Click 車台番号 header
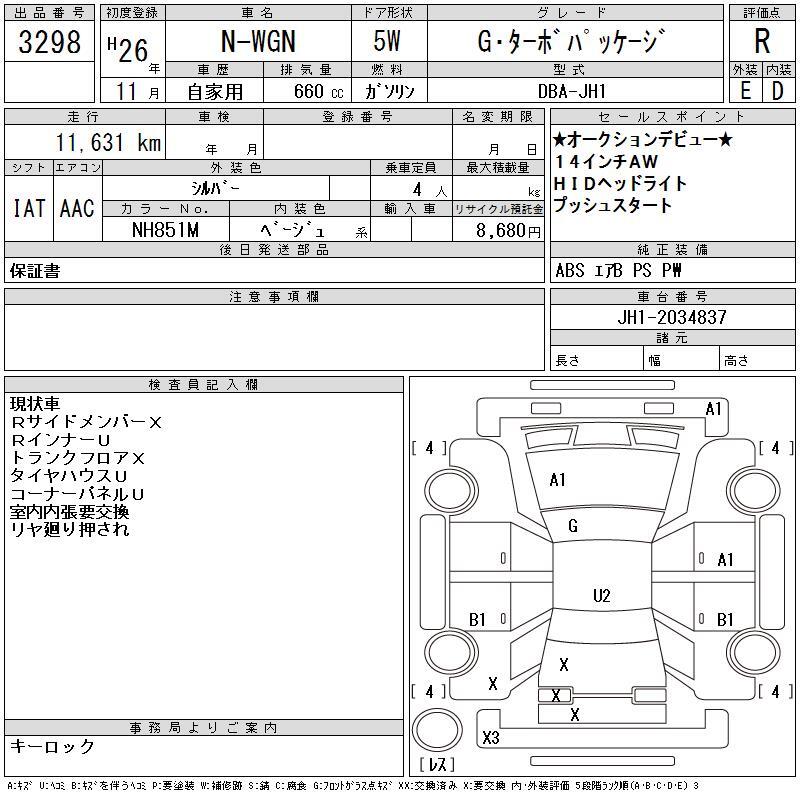The height and width of the screenshot is (800, 800). tap(672, 296)
